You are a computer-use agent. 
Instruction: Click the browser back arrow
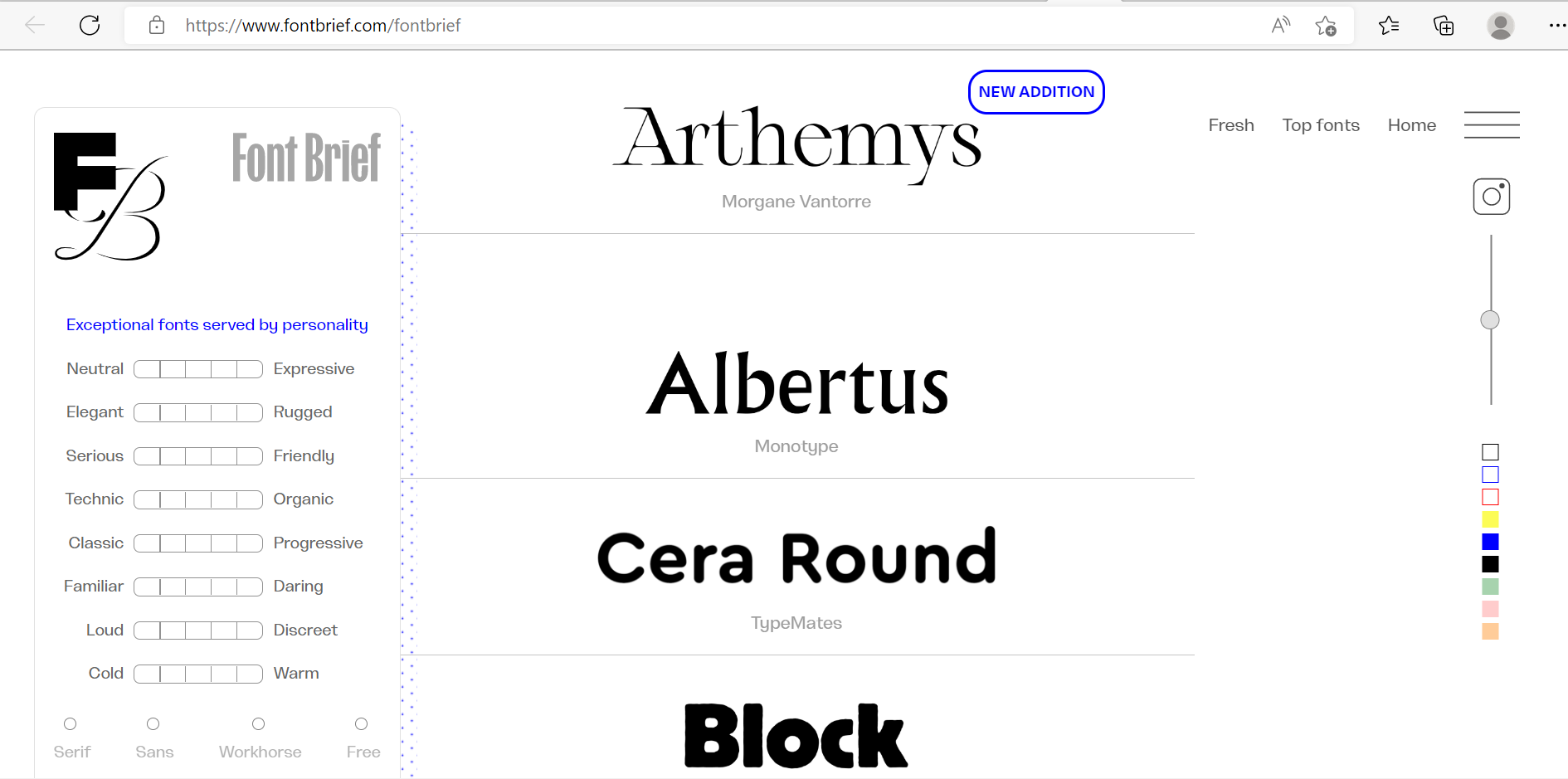click(35, 25)
